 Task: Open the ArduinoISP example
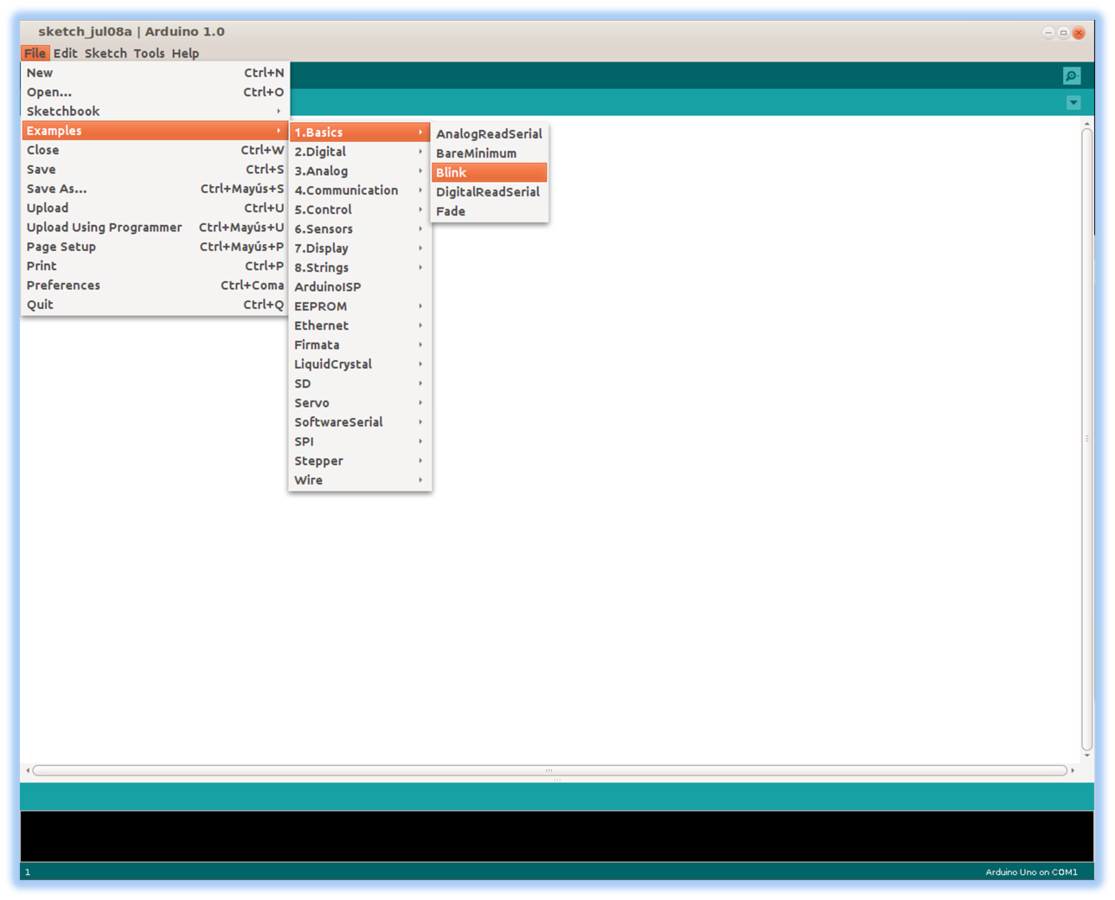(360, 286)
